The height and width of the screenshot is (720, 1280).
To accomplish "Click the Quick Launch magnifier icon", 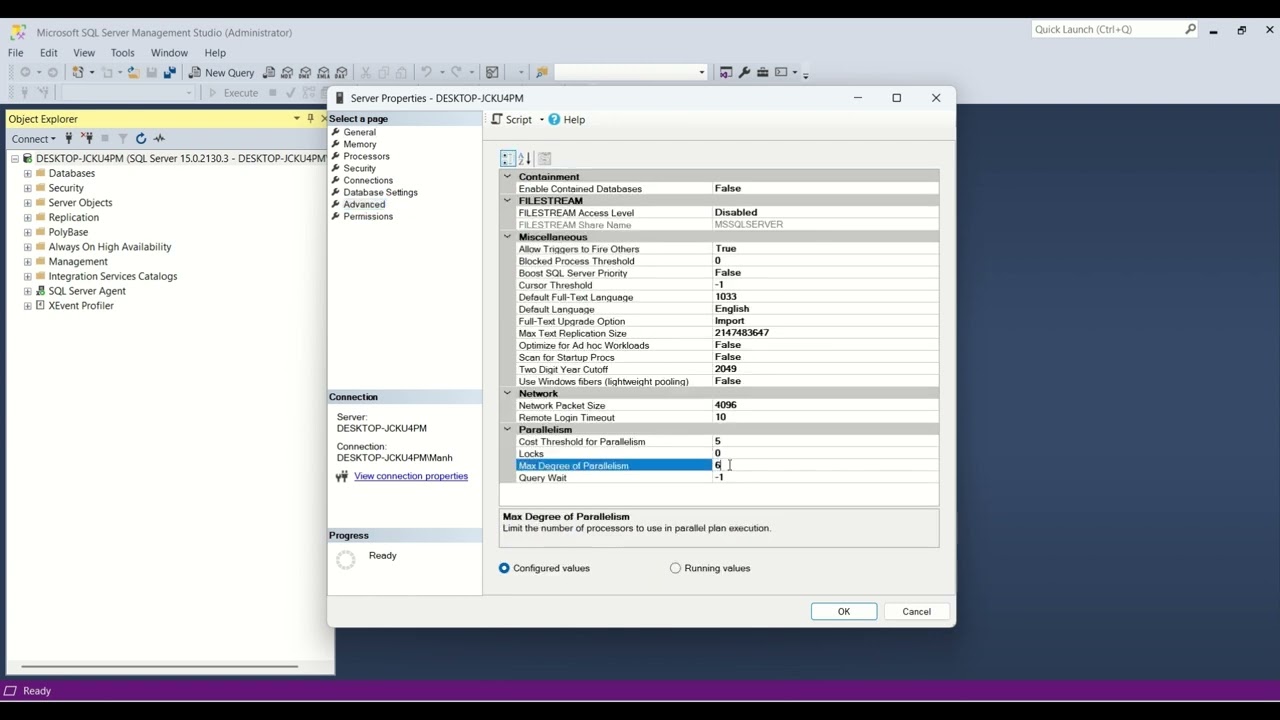I will [1190, 30].
